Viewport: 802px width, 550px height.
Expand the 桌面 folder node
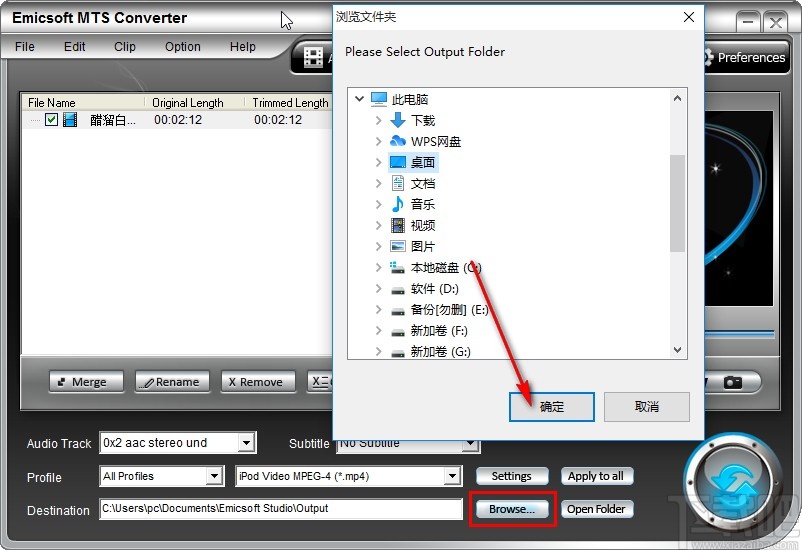[x=378, y=162]
